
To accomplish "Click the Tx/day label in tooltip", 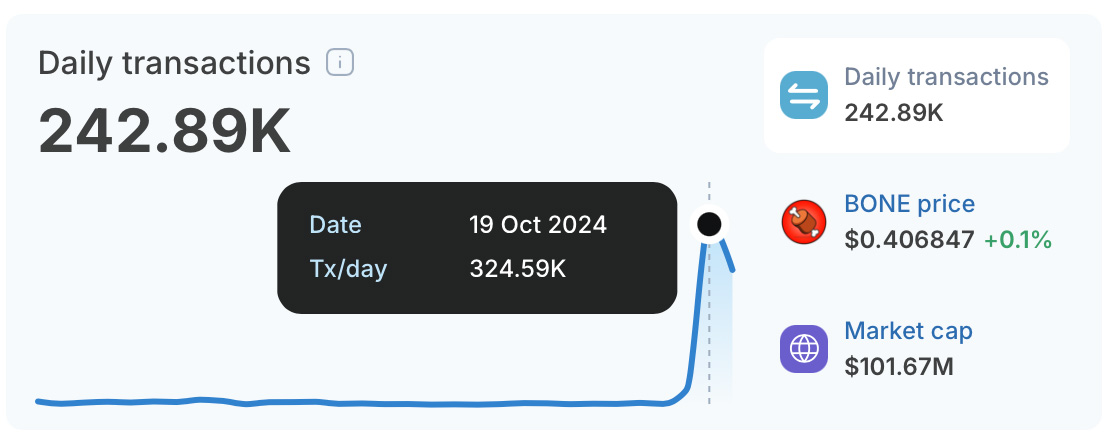I will click(348, 270).
